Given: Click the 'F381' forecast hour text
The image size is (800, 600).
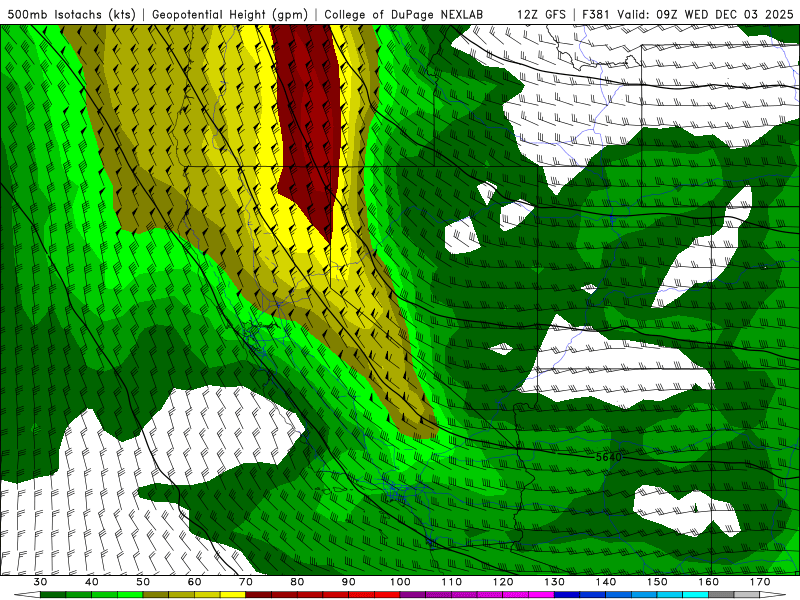Looking at the screenshot, I should tap(595, 14).
